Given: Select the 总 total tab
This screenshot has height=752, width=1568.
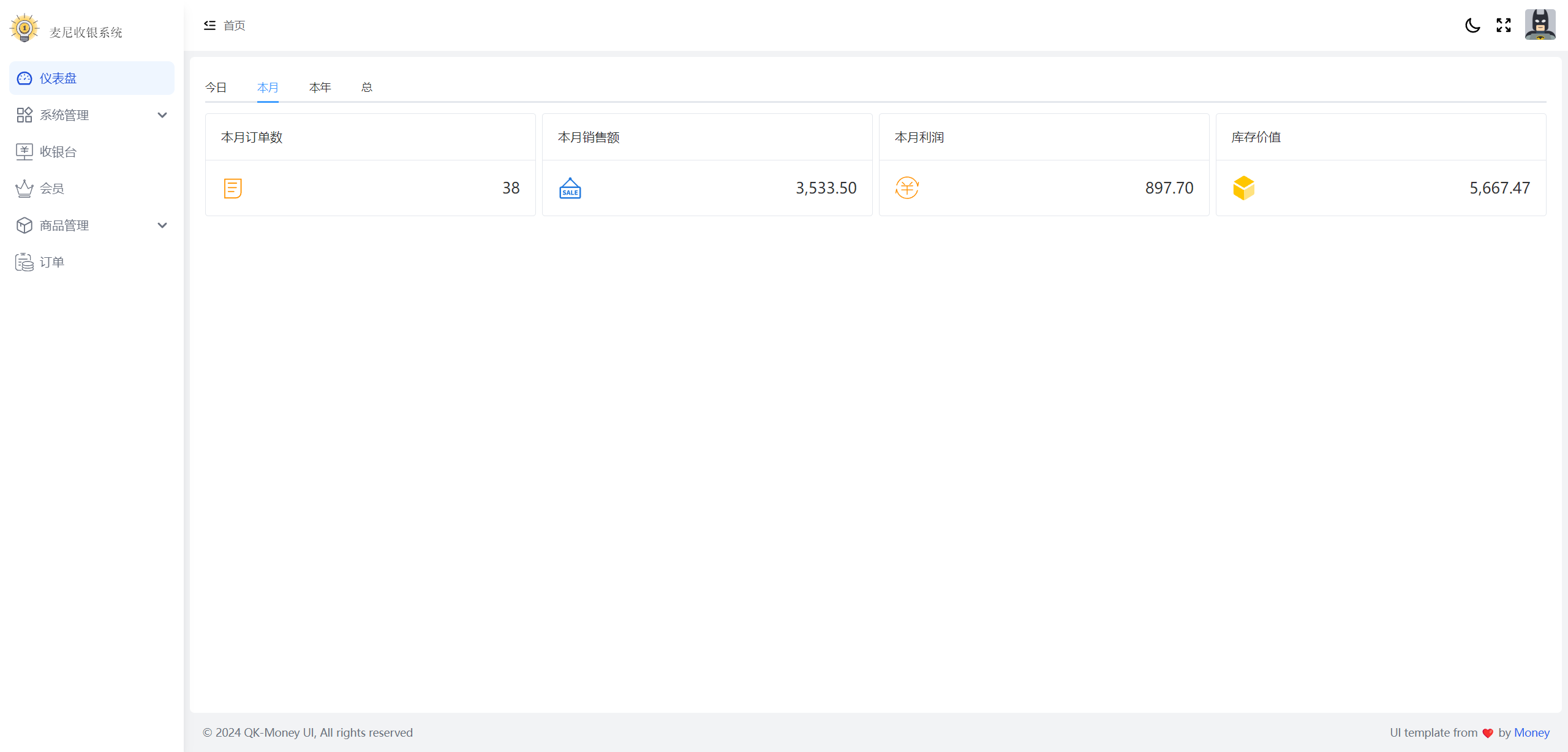Looking at the screenshot, I should (366, 88).
